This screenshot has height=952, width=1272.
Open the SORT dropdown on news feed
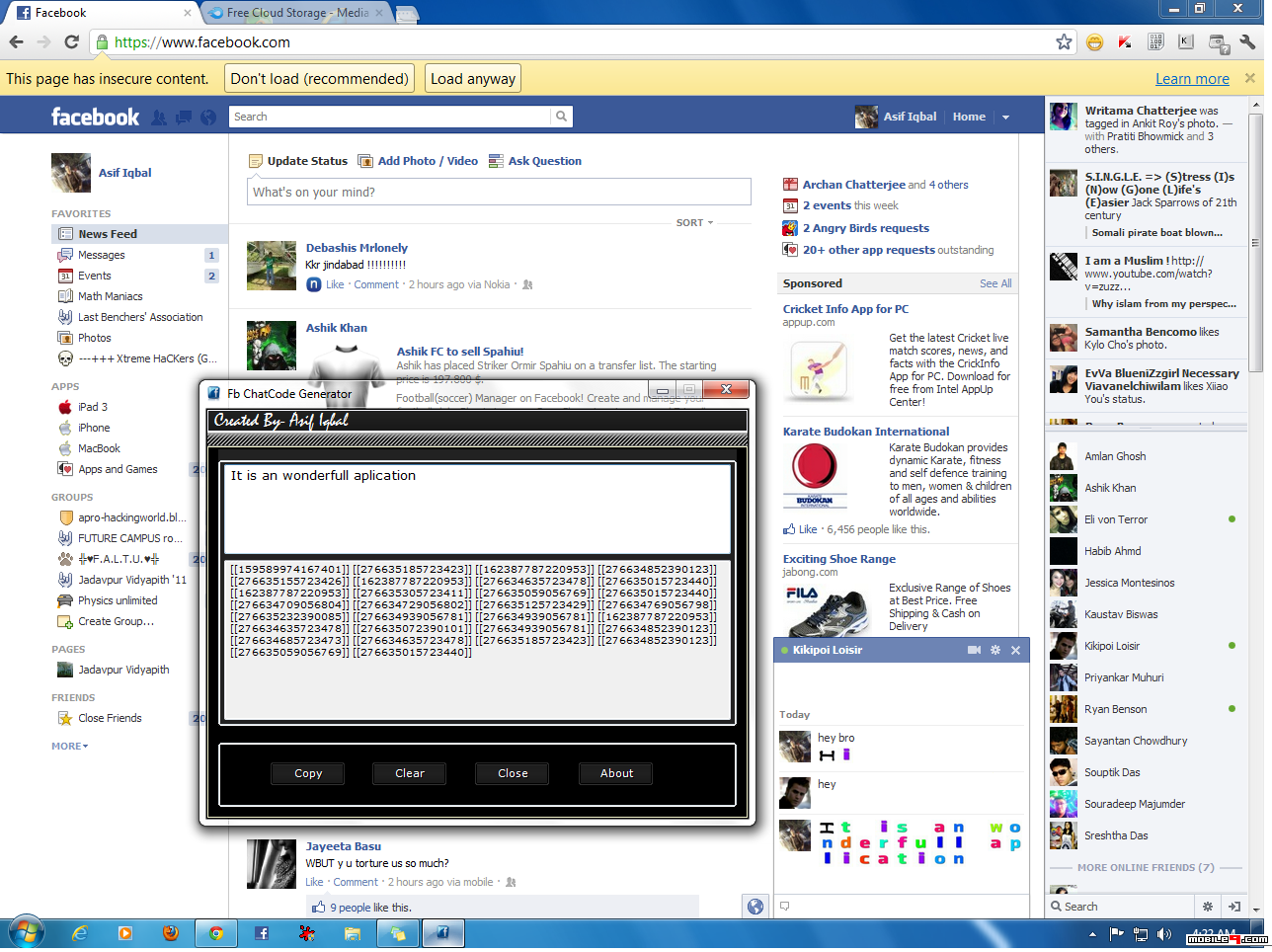coord(694,223)
